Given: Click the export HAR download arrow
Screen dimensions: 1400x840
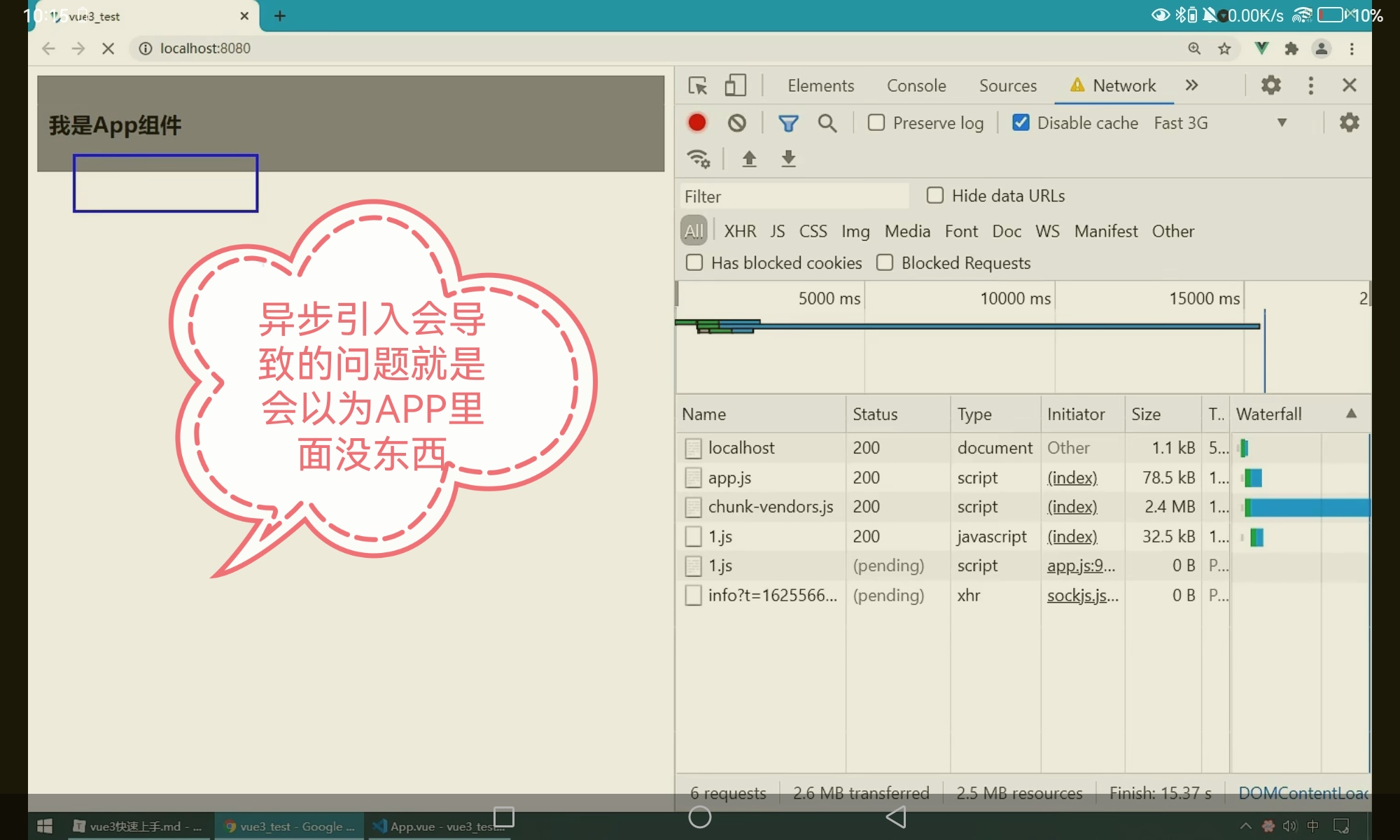Looking at the screenshot, I should click(x=788, y=159).
